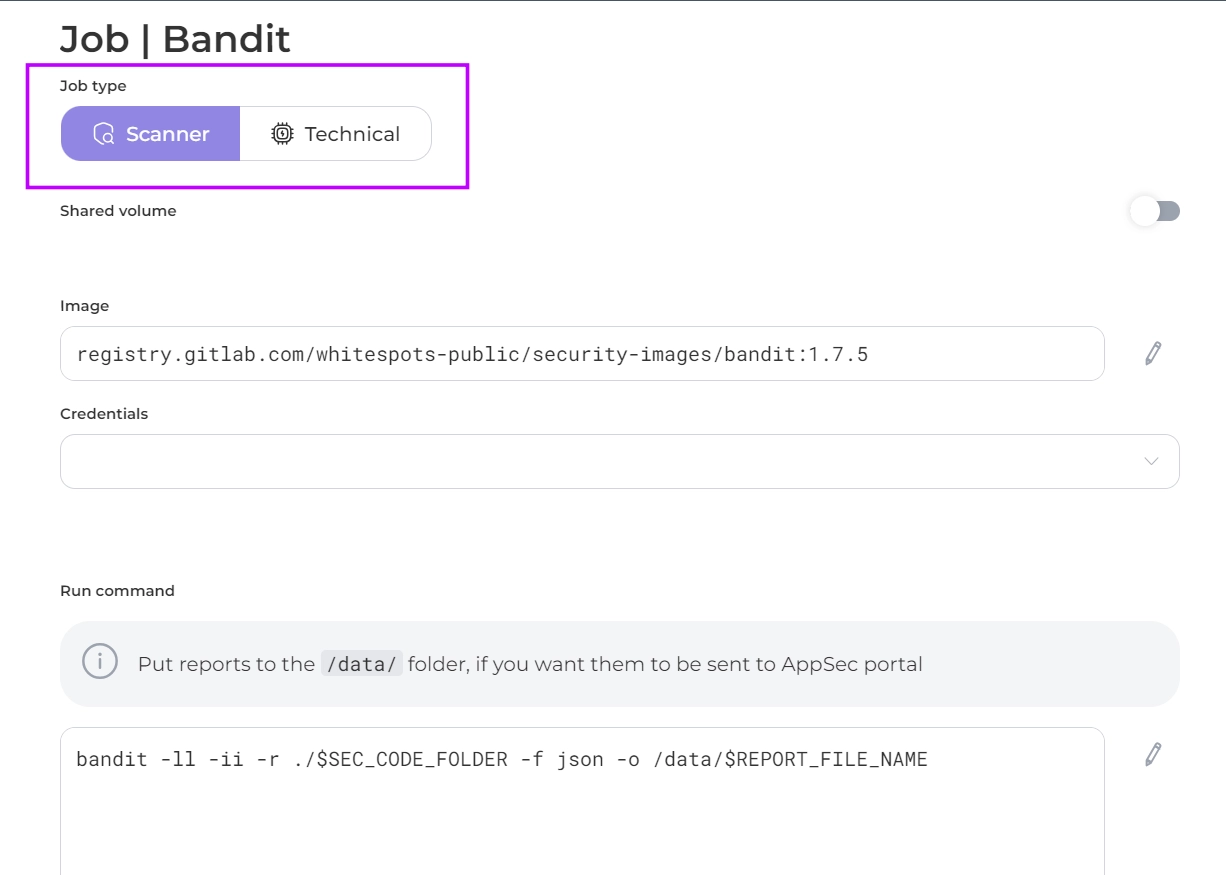Image resolution: width=1226 pixels, height=875 pixels.
Task: Click the /data/ code tag in hint
Action: [x=362, y=664]
